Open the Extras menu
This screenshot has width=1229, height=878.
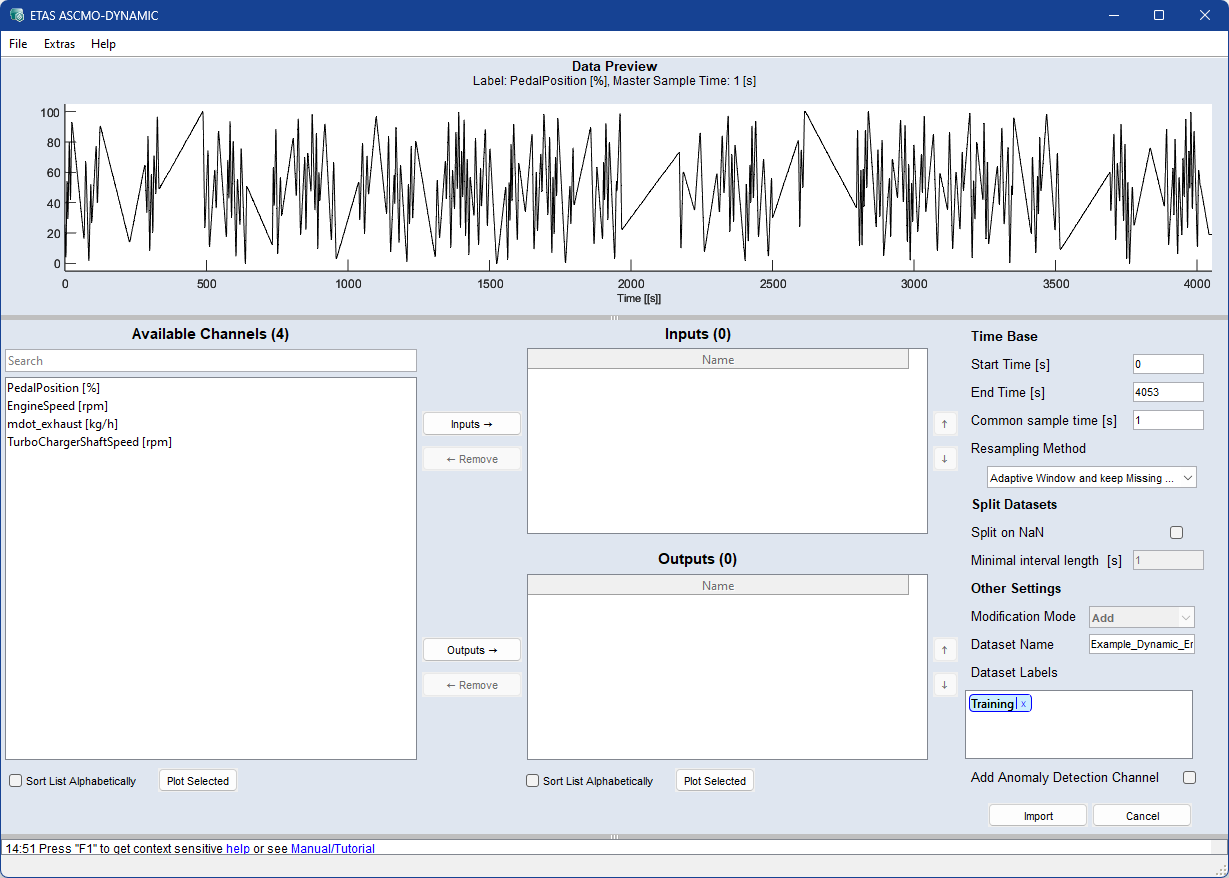click(x=59, y=44)
